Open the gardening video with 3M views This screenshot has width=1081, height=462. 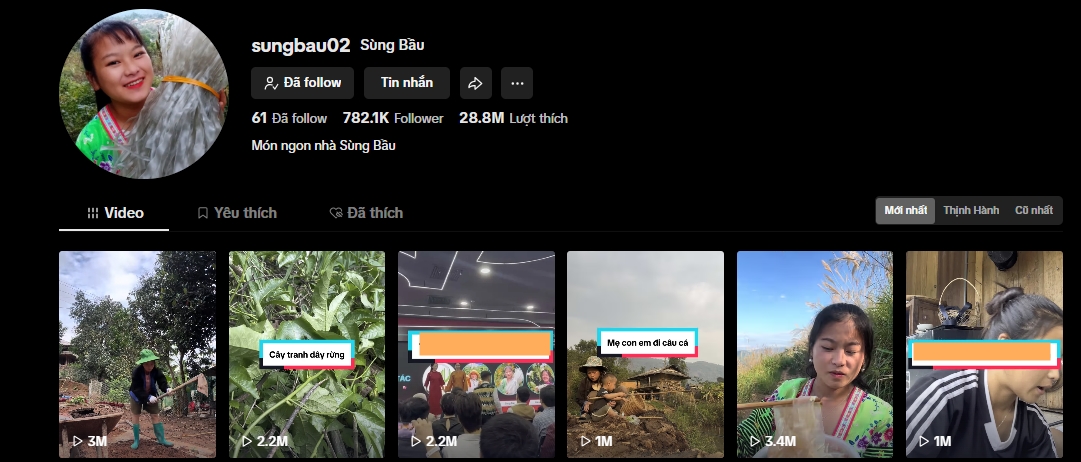coord(137,354)
